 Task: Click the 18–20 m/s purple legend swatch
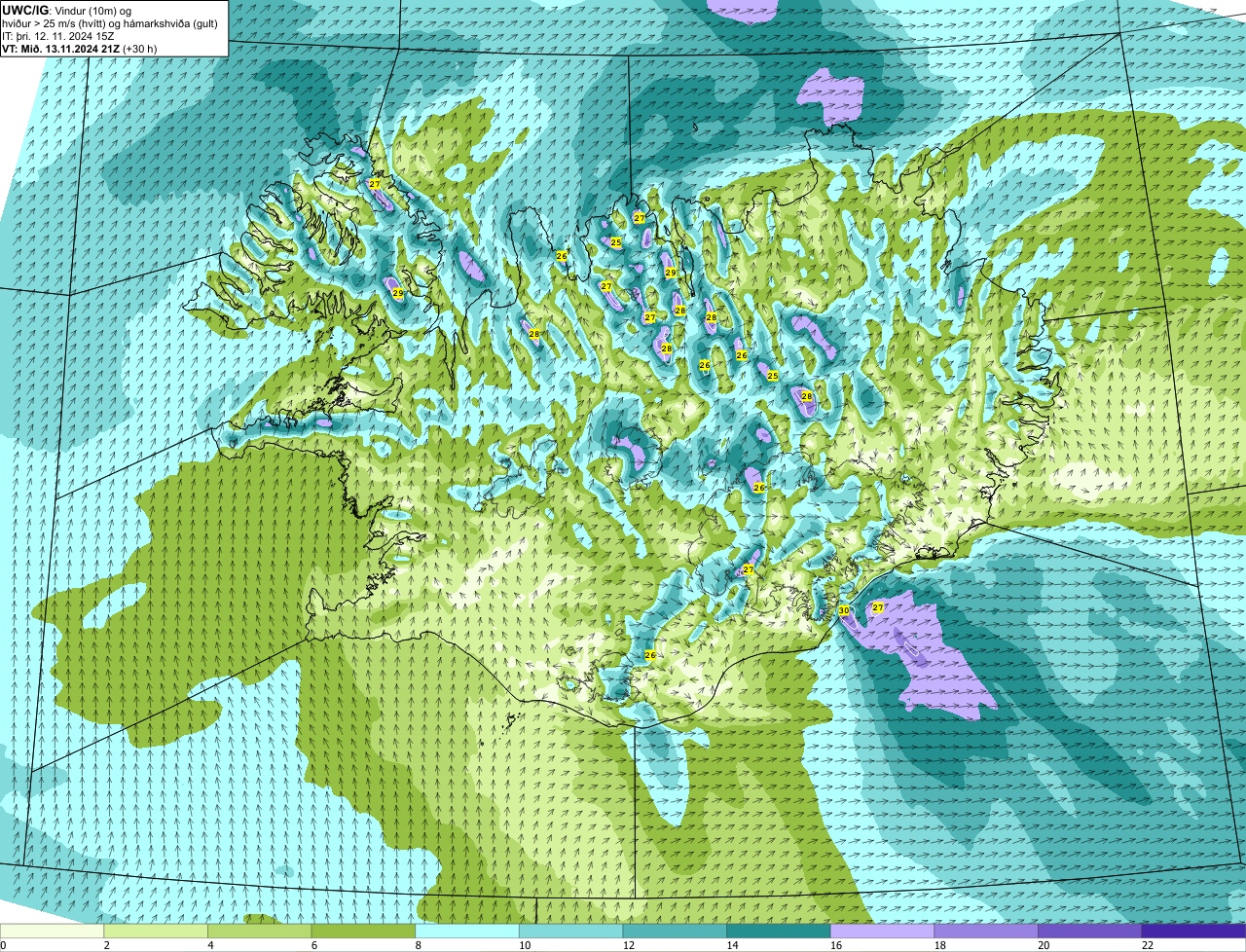986,931
